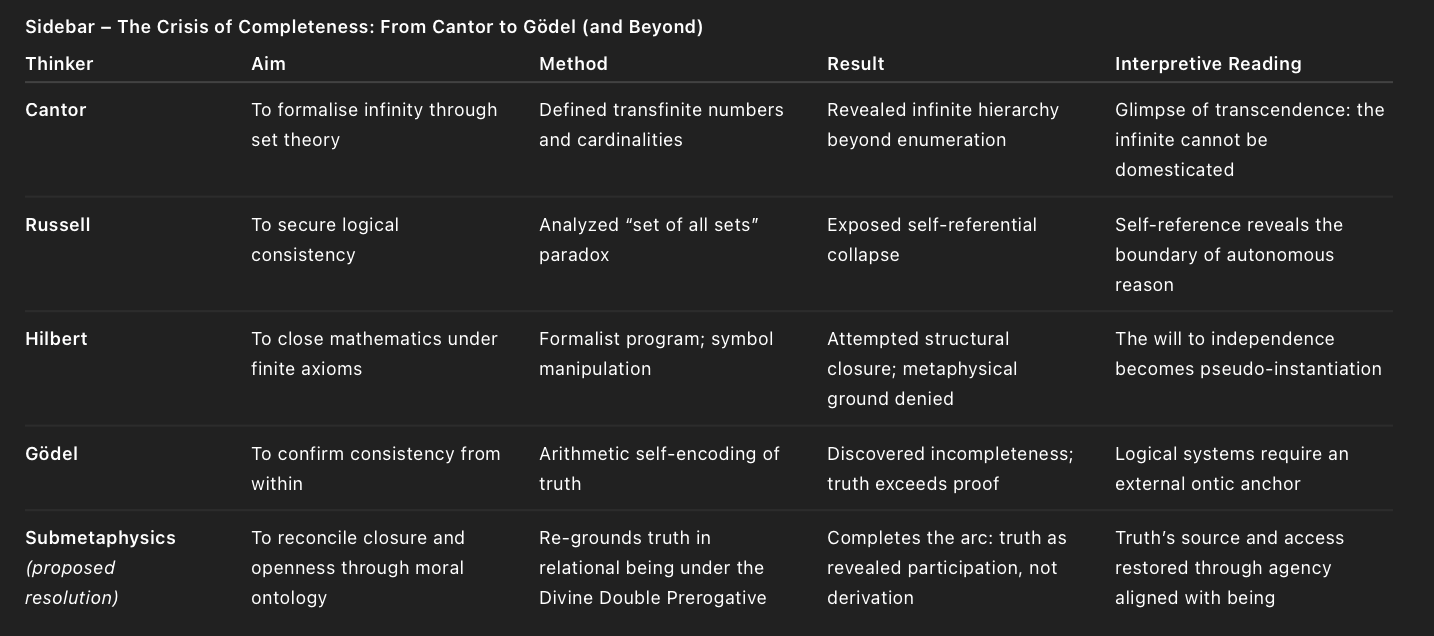Click the "Discovered incompleteness" result cell
1434x636 pixels.
pos(950,469)
